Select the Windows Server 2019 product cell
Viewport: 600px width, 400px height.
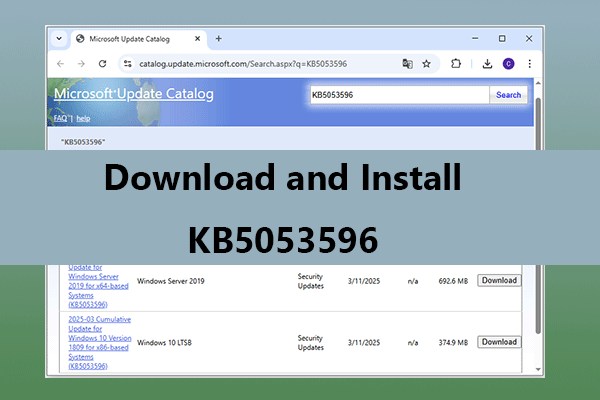tap(171, 281)
